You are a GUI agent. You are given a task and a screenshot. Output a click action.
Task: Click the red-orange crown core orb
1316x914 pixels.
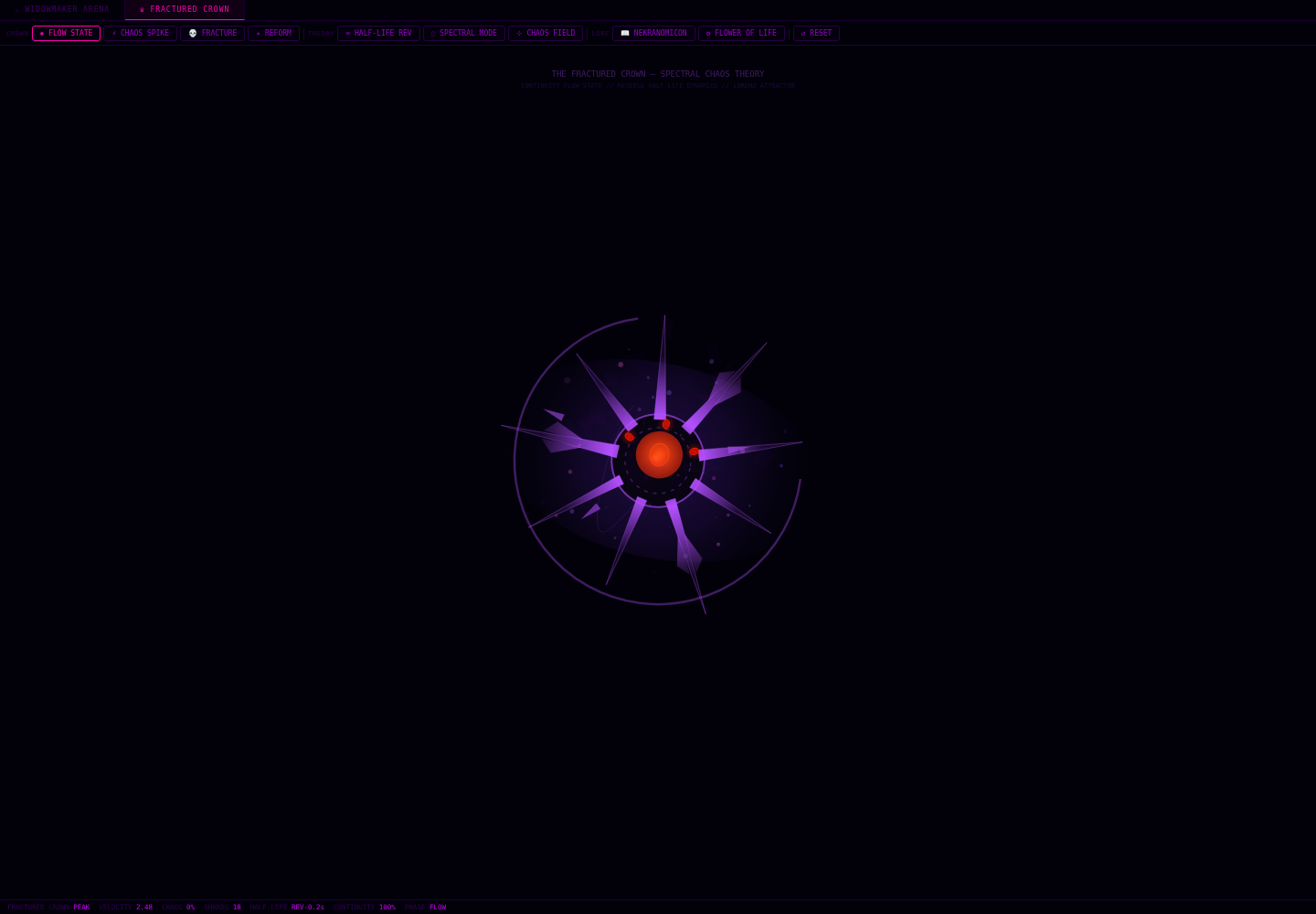659,454
